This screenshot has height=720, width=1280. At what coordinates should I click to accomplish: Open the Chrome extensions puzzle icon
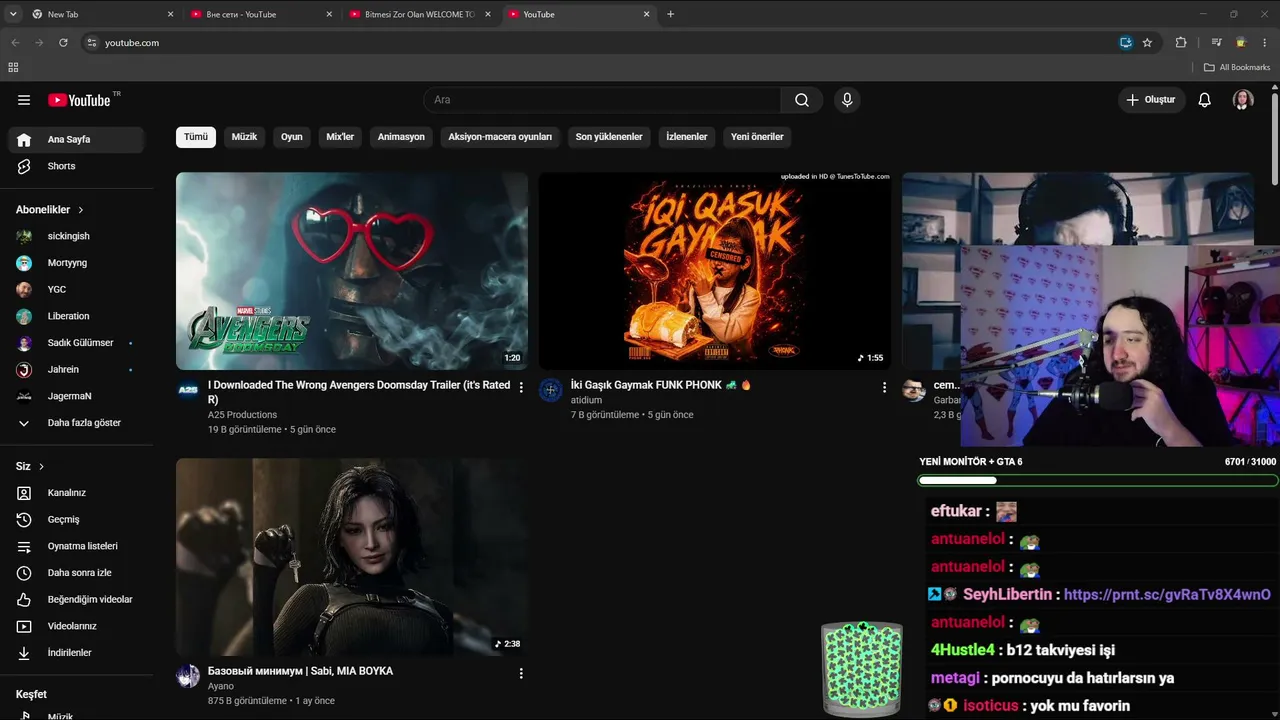pos(1181,43)
